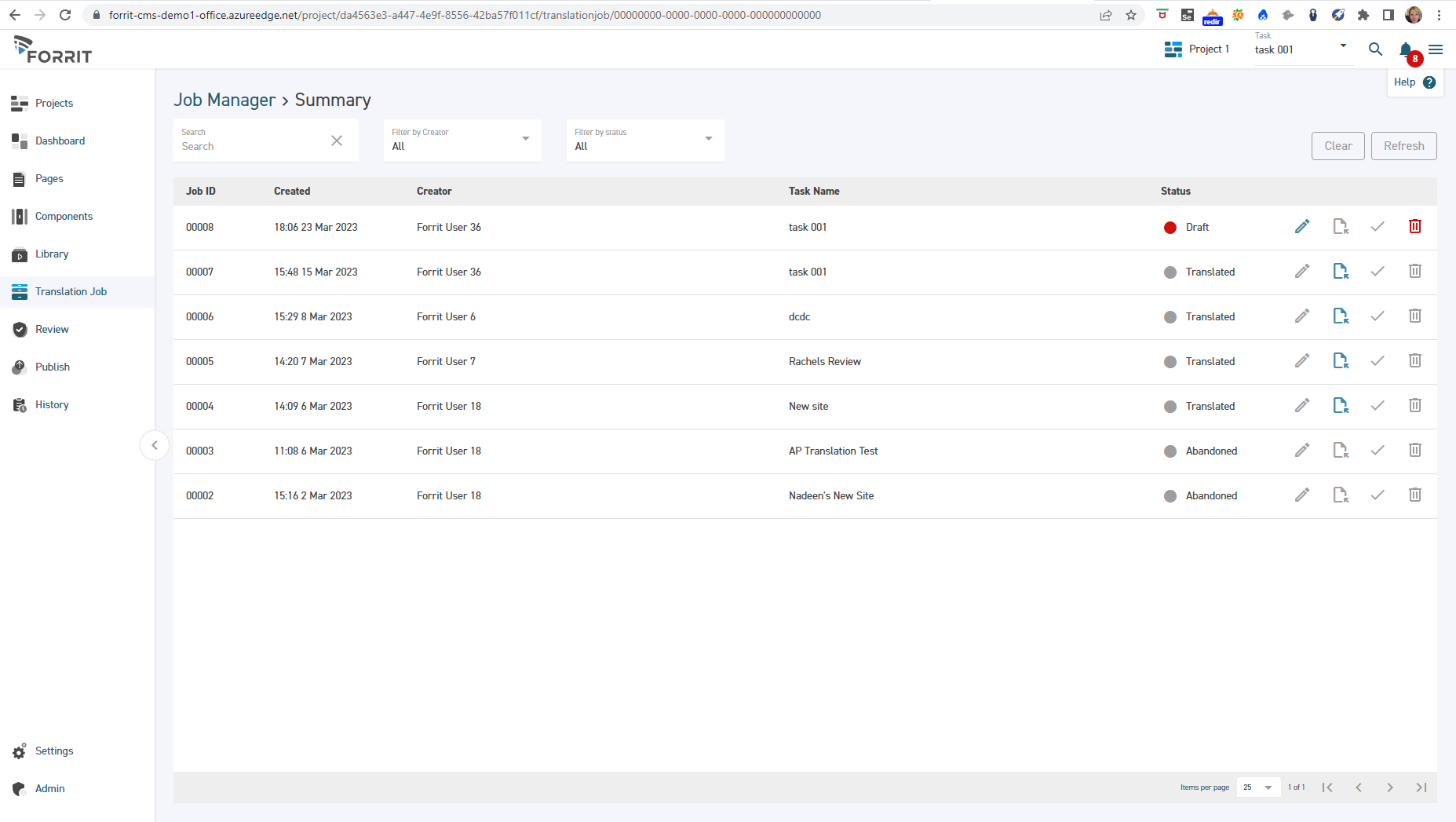Open notifications bell with 8 alerts
The height and width of the screenshot is (822, 1456).
(1406, 49)
